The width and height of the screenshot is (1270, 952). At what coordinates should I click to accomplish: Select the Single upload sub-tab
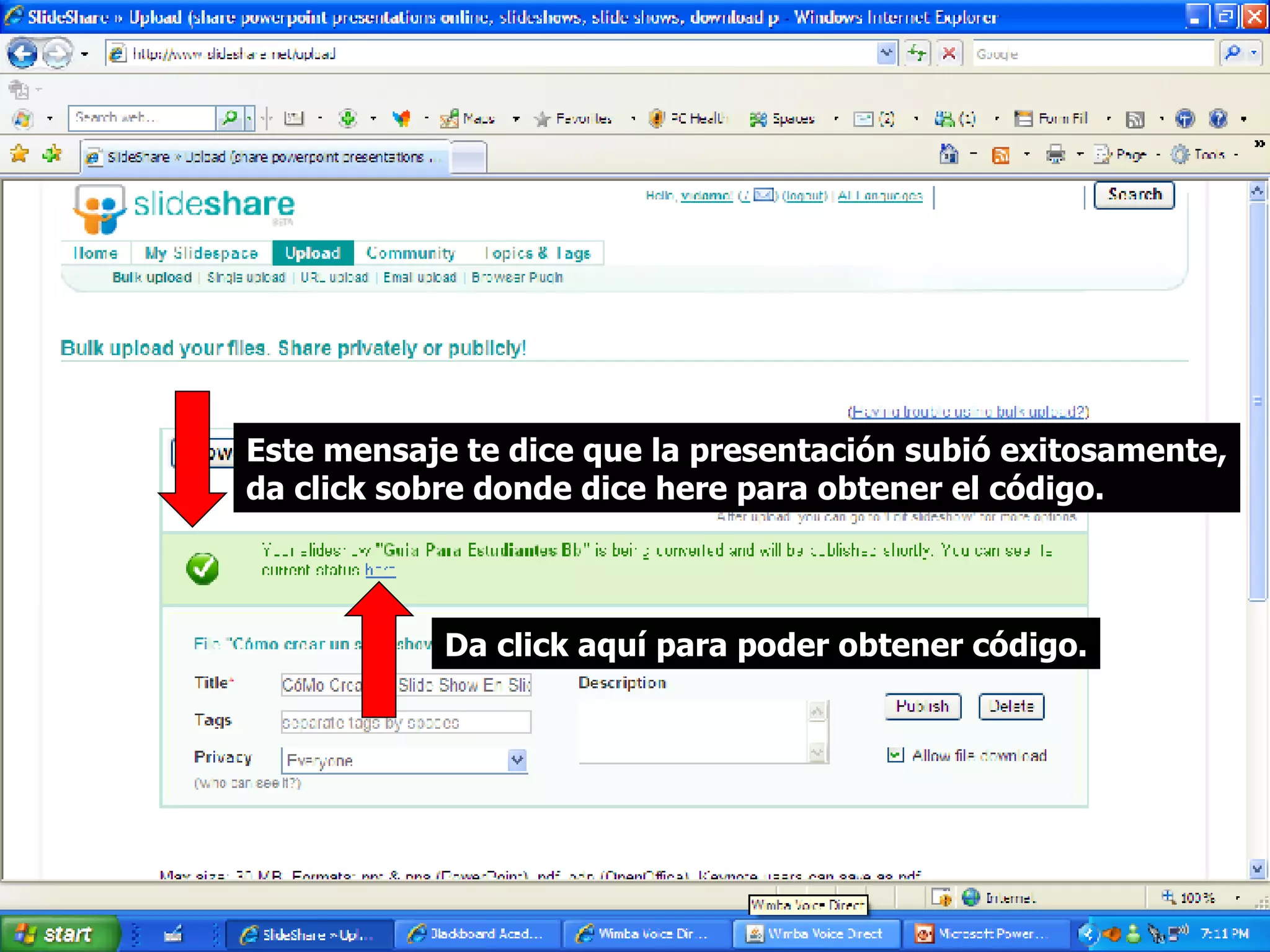(246, 277)
